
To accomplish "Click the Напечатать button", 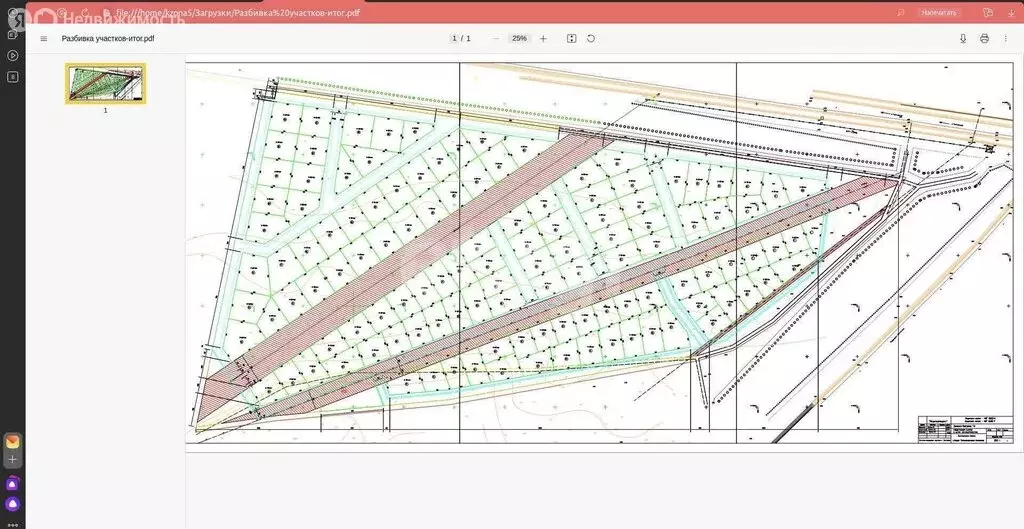I will click(939, 13).
